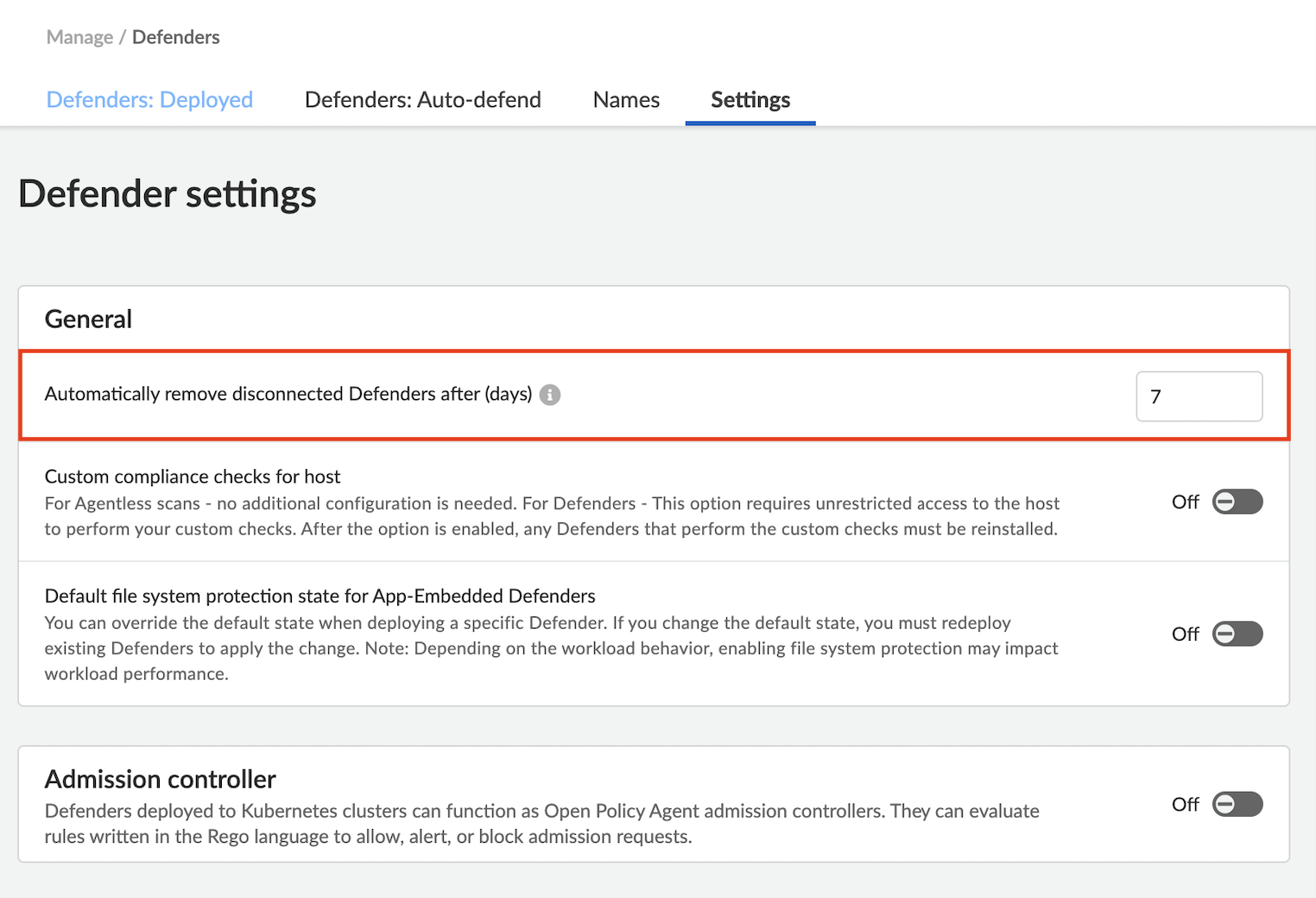Click Defenders in the breadcrumb path
This screenshot has height=898, width=1316.
pos(175,37)
